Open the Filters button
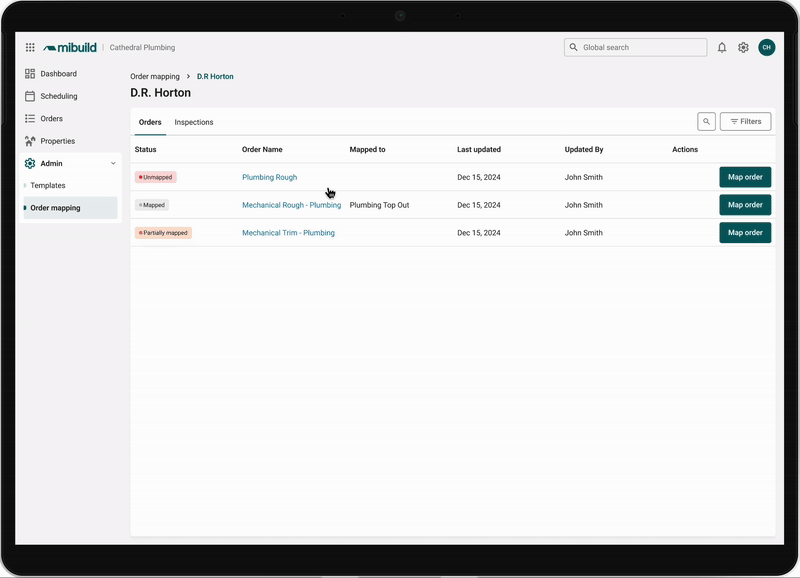Viewport: 800px width, 578px height. click(x=745, y=121)
